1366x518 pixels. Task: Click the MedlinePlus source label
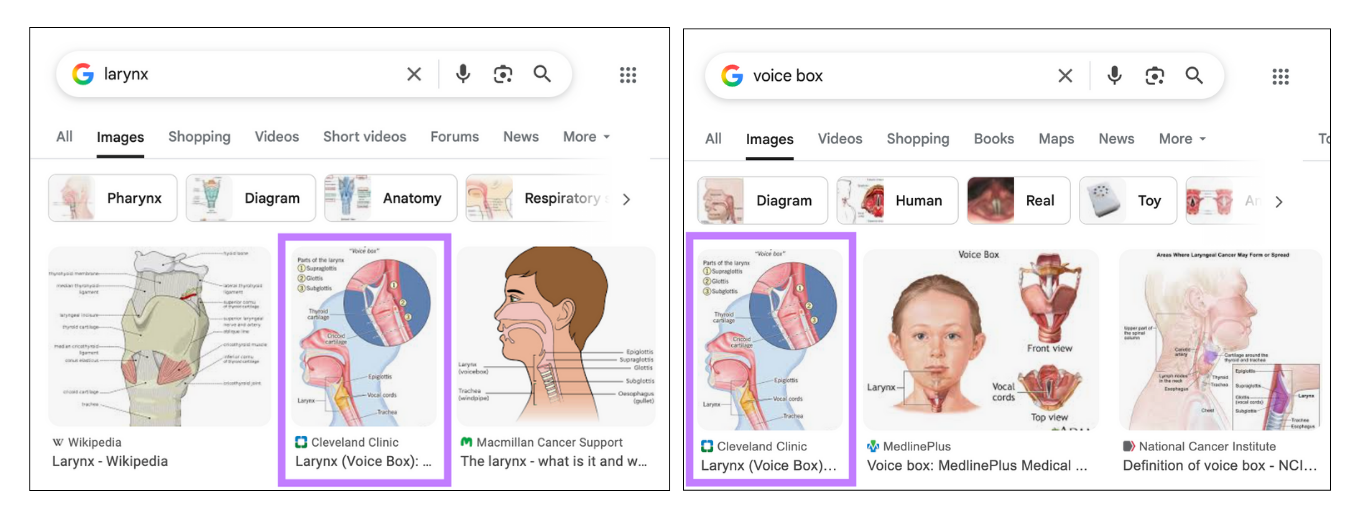[909, 446]
